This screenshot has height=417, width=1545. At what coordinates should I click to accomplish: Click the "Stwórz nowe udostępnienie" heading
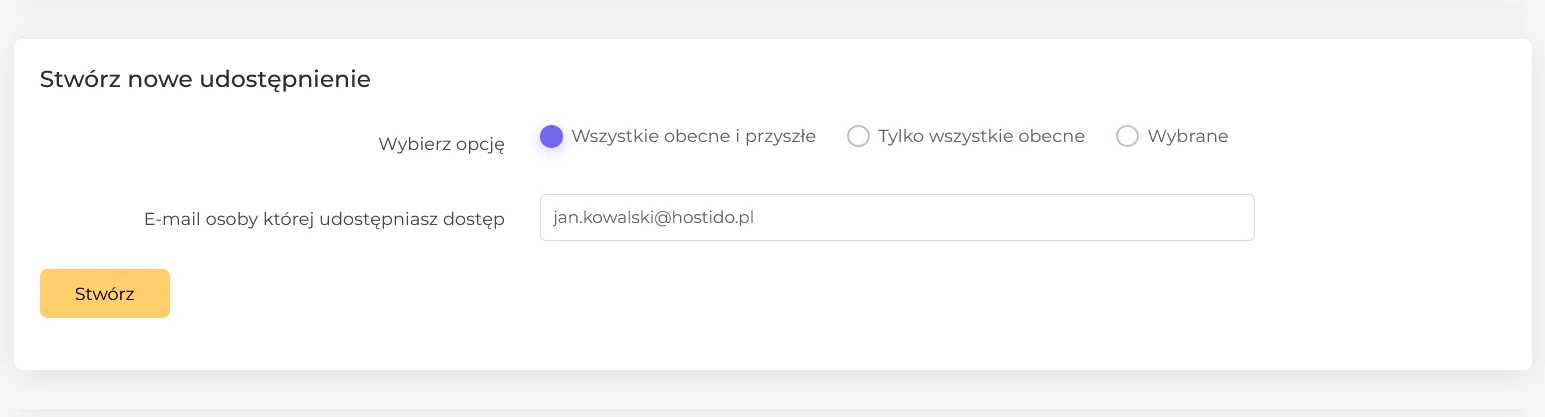[205, 80]
